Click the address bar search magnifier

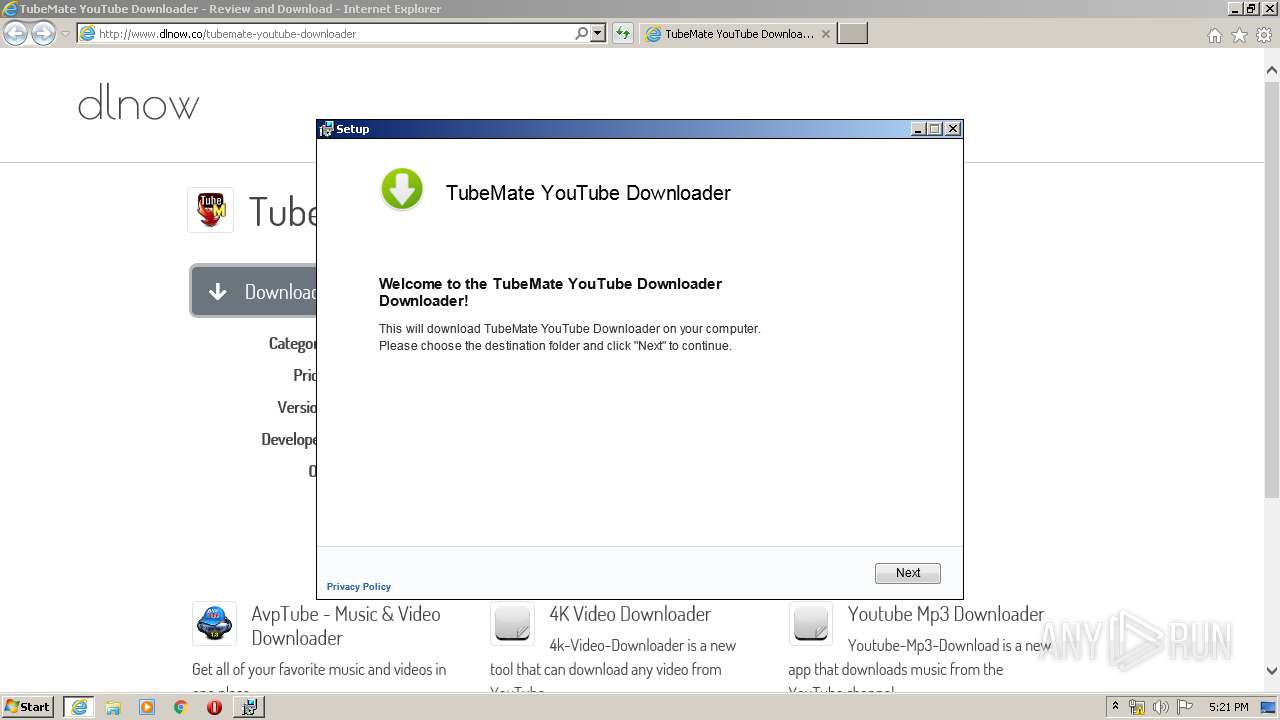(x=581, y=33)
